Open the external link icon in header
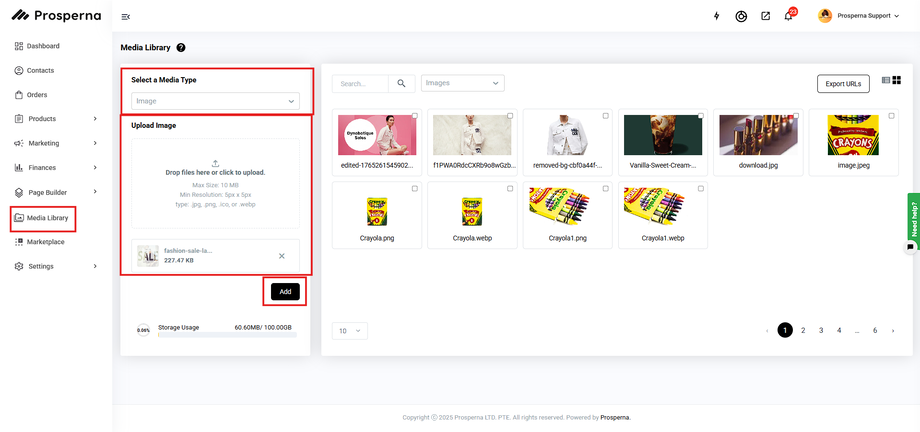This screenshot has height=432, width=920. 766,16
